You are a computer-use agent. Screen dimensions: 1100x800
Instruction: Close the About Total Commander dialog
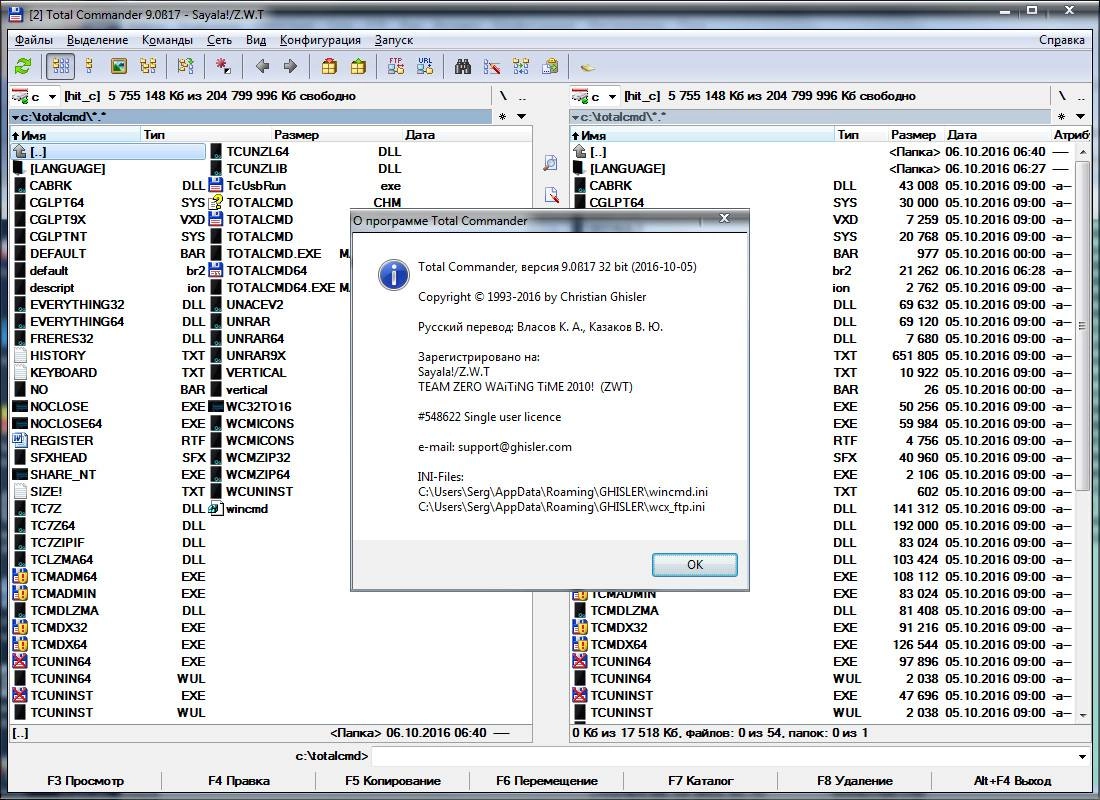[724, 218]
